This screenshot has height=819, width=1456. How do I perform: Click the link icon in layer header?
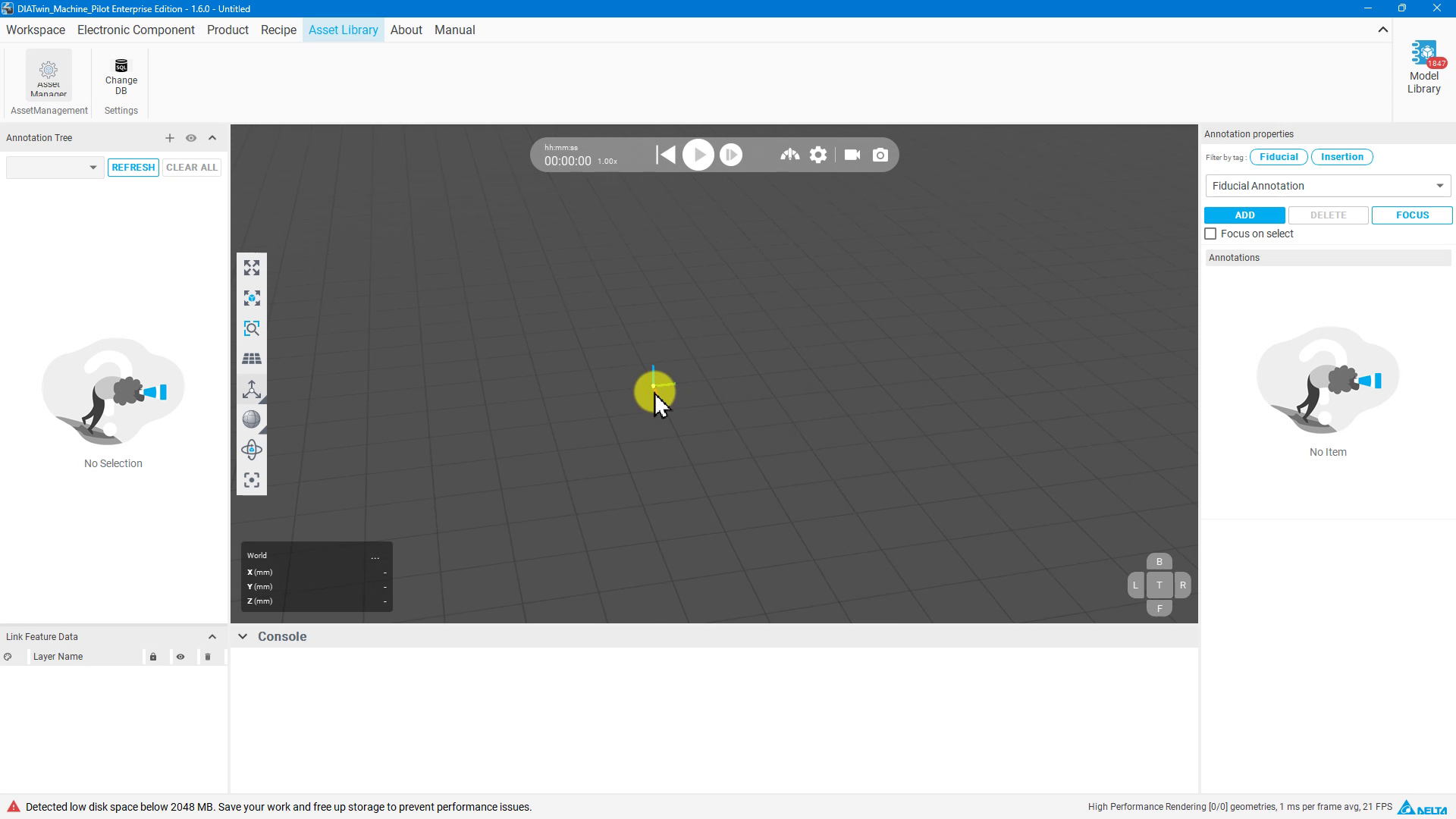pyautogui.click(x=8, y=657)
